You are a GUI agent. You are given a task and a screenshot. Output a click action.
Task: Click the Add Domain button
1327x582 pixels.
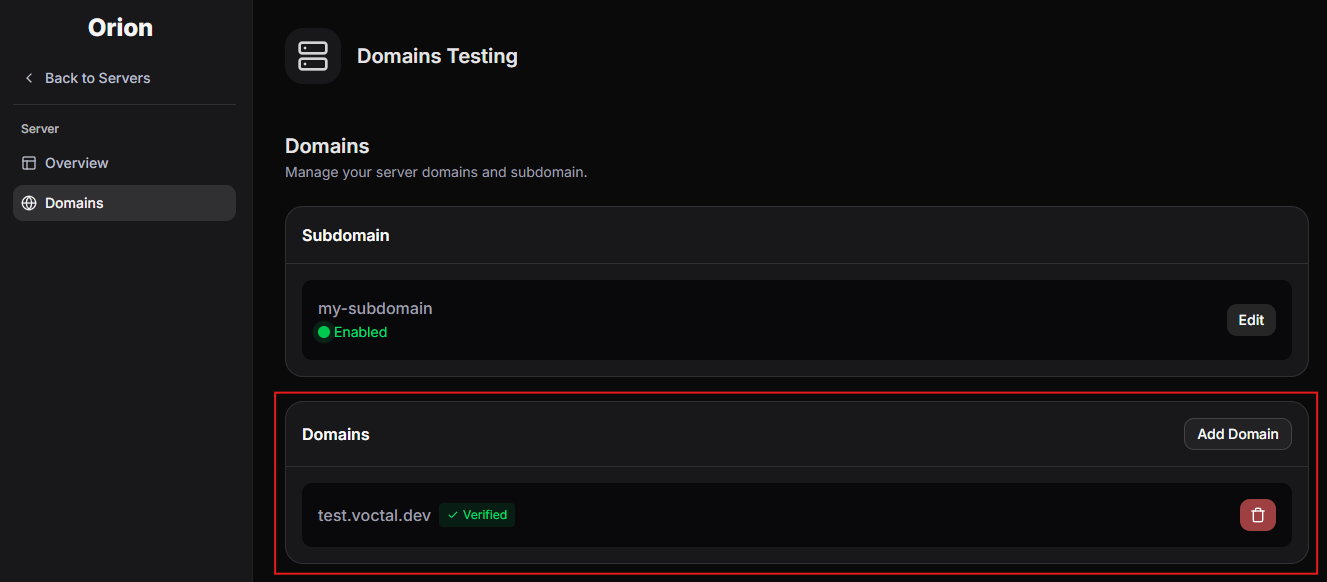pyautogui.click(x=1238, y=434)
